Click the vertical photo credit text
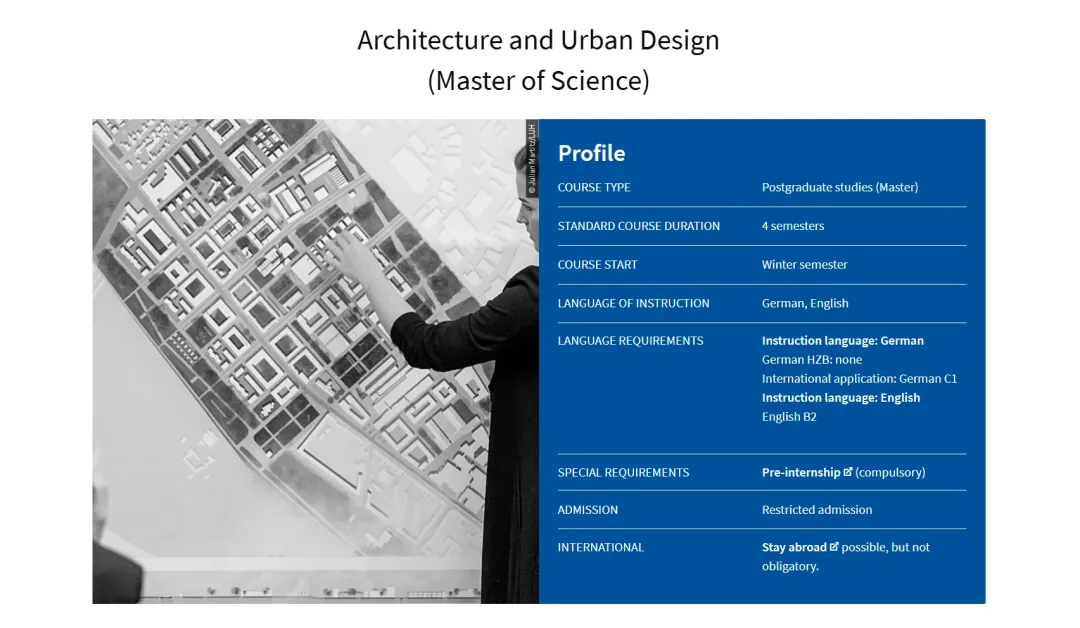This screenshot has height=628, width=1080. tap(532, 158)
